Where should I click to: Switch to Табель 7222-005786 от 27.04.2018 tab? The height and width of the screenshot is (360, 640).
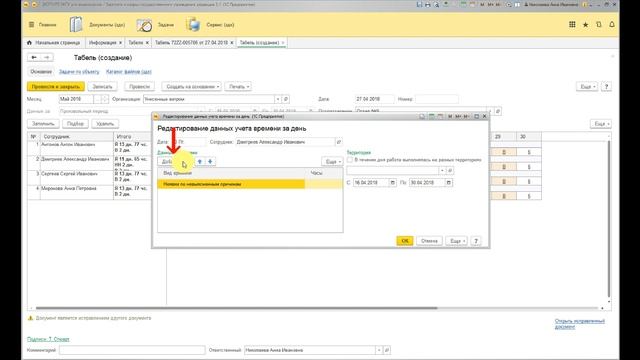coord(191,42)
